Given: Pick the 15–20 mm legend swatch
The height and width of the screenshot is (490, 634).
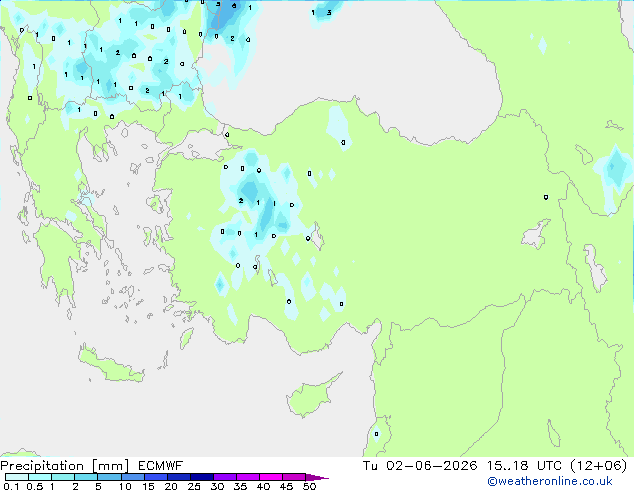Looking at the screenshot, I should click(x=155, y=477).
